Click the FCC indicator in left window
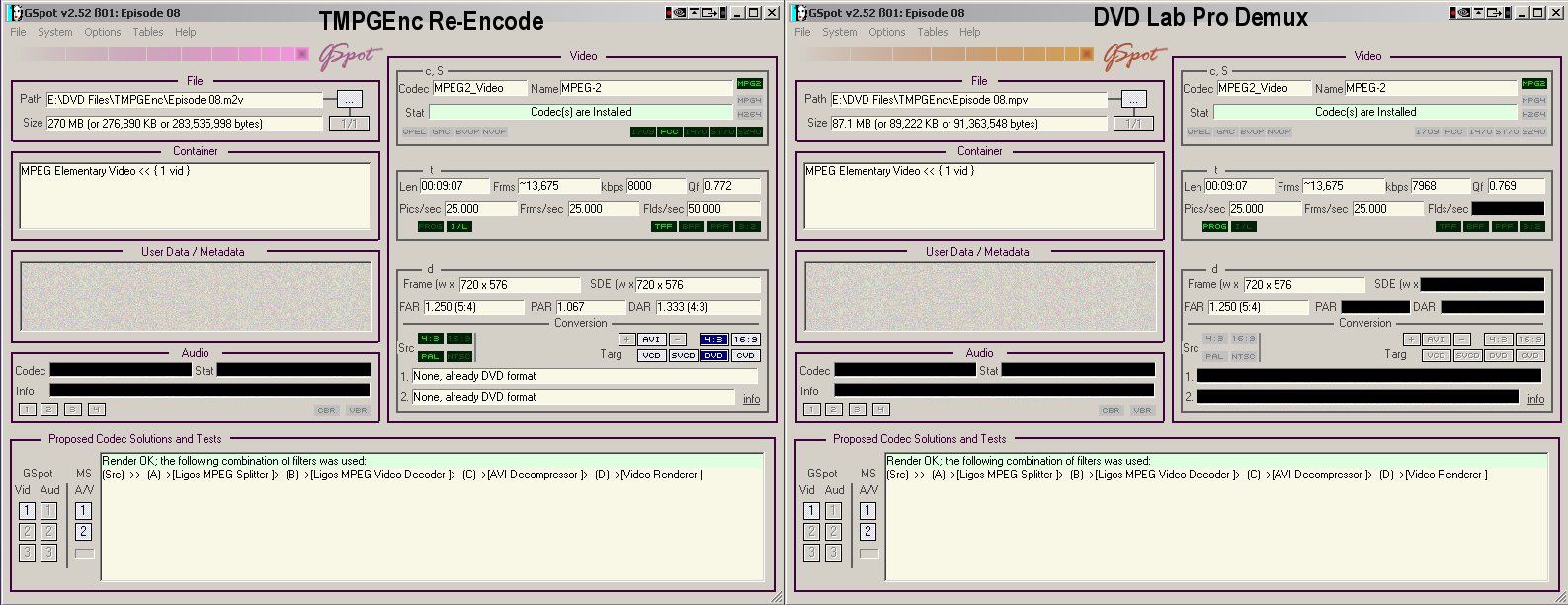 point(669,131)
